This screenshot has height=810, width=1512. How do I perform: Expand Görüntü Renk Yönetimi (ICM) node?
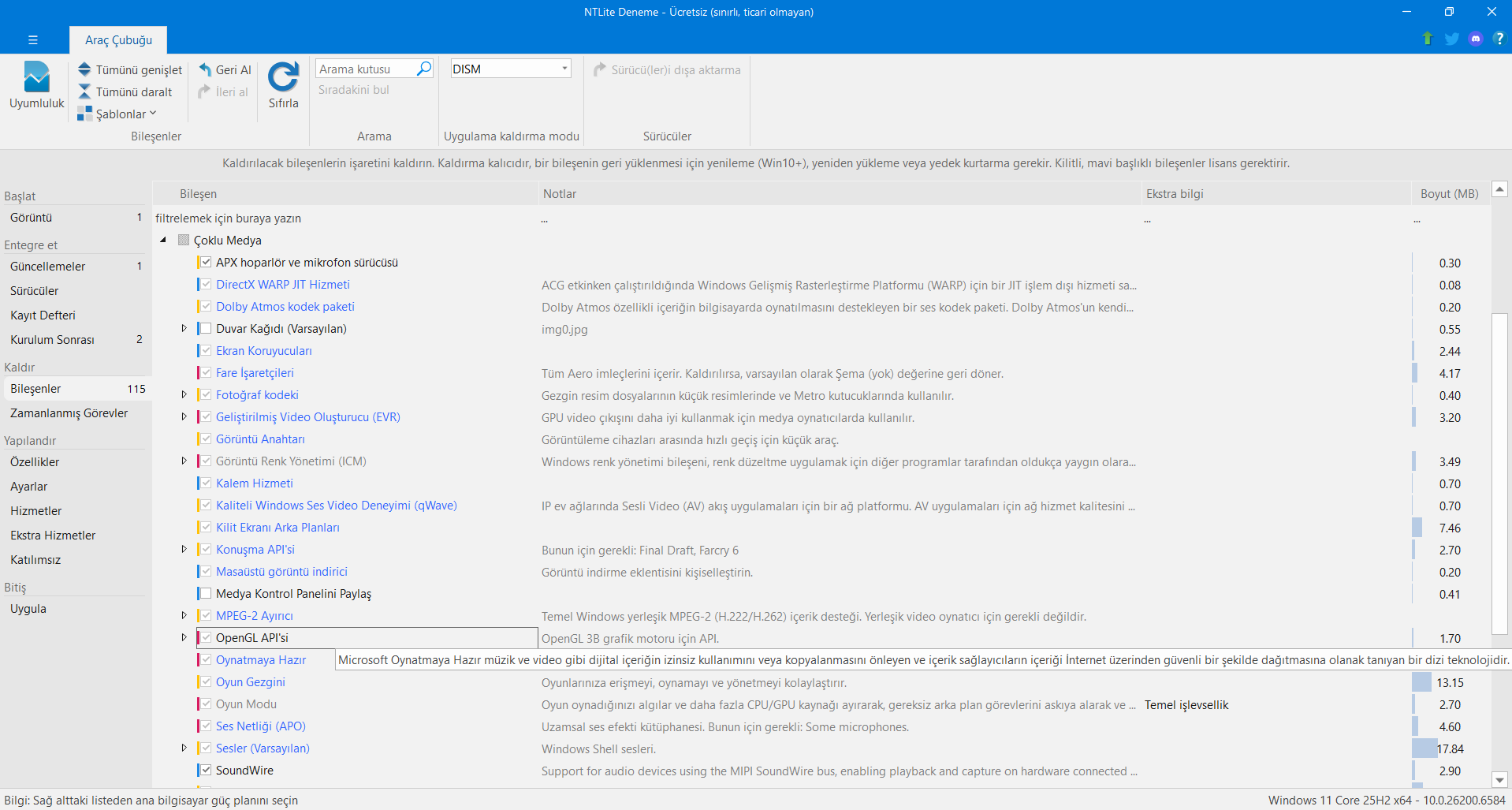(184, 461)
